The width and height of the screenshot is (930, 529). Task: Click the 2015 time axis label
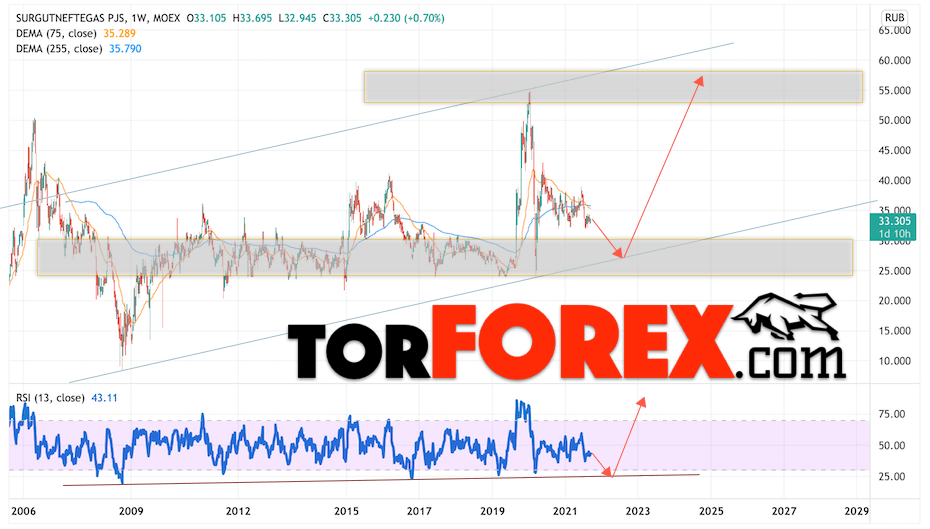coord(346,511)
